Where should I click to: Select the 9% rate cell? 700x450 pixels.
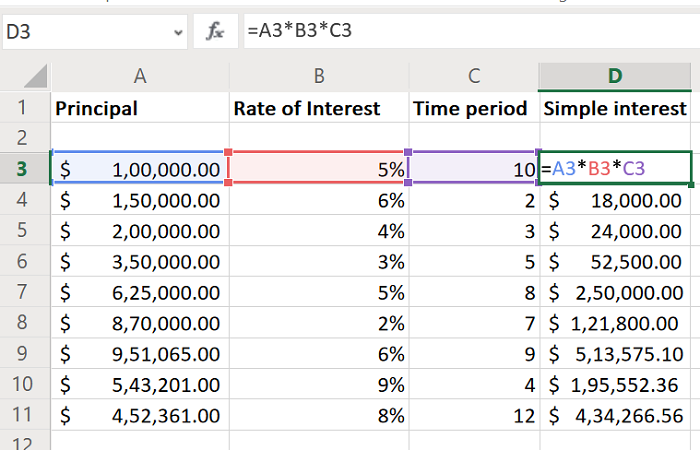point(317,385)
